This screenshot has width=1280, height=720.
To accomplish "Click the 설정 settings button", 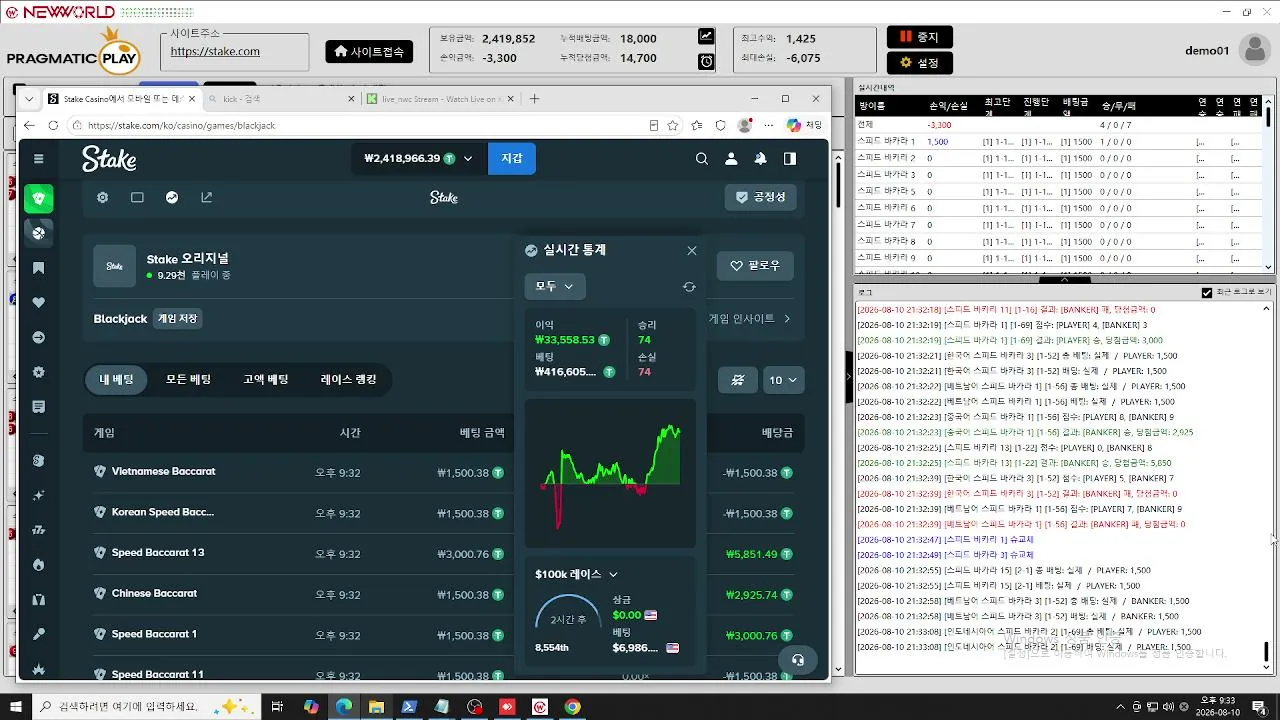I will coord(920,62).
